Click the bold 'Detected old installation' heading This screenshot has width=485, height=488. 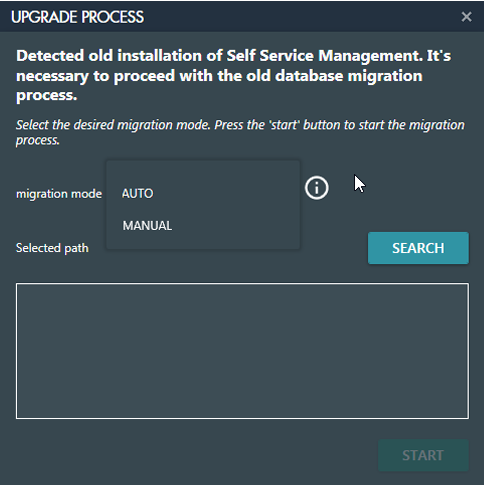tap(233, 75)
